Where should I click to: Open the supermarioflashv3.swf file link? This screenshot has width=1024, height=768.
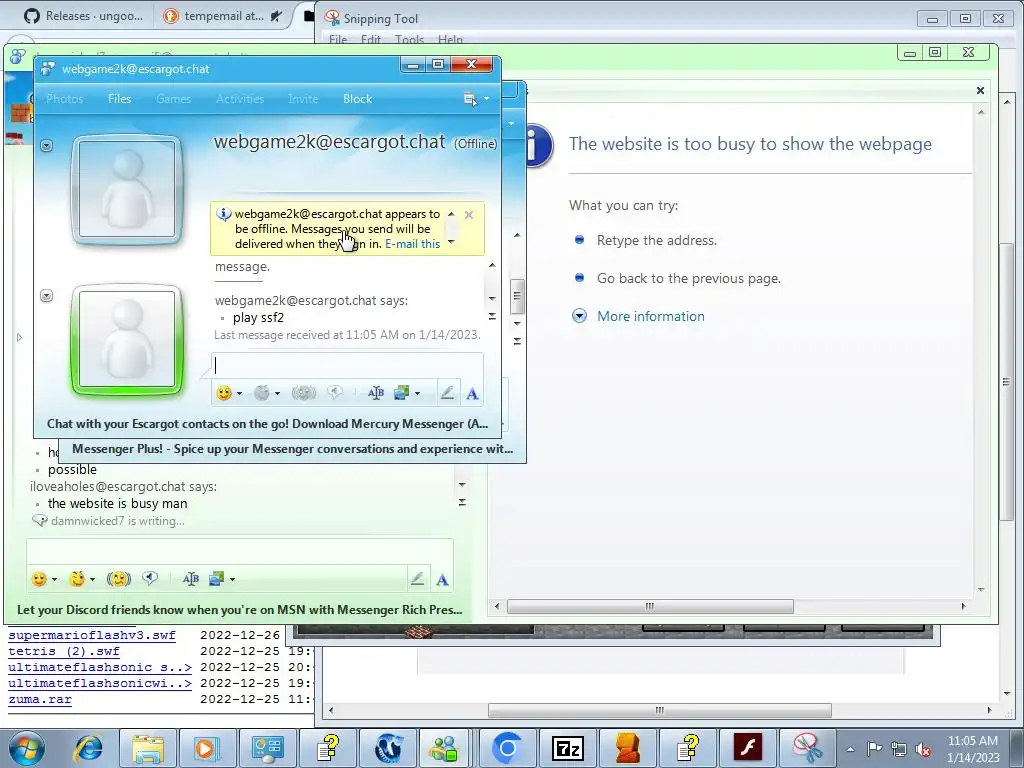(91, 635)
